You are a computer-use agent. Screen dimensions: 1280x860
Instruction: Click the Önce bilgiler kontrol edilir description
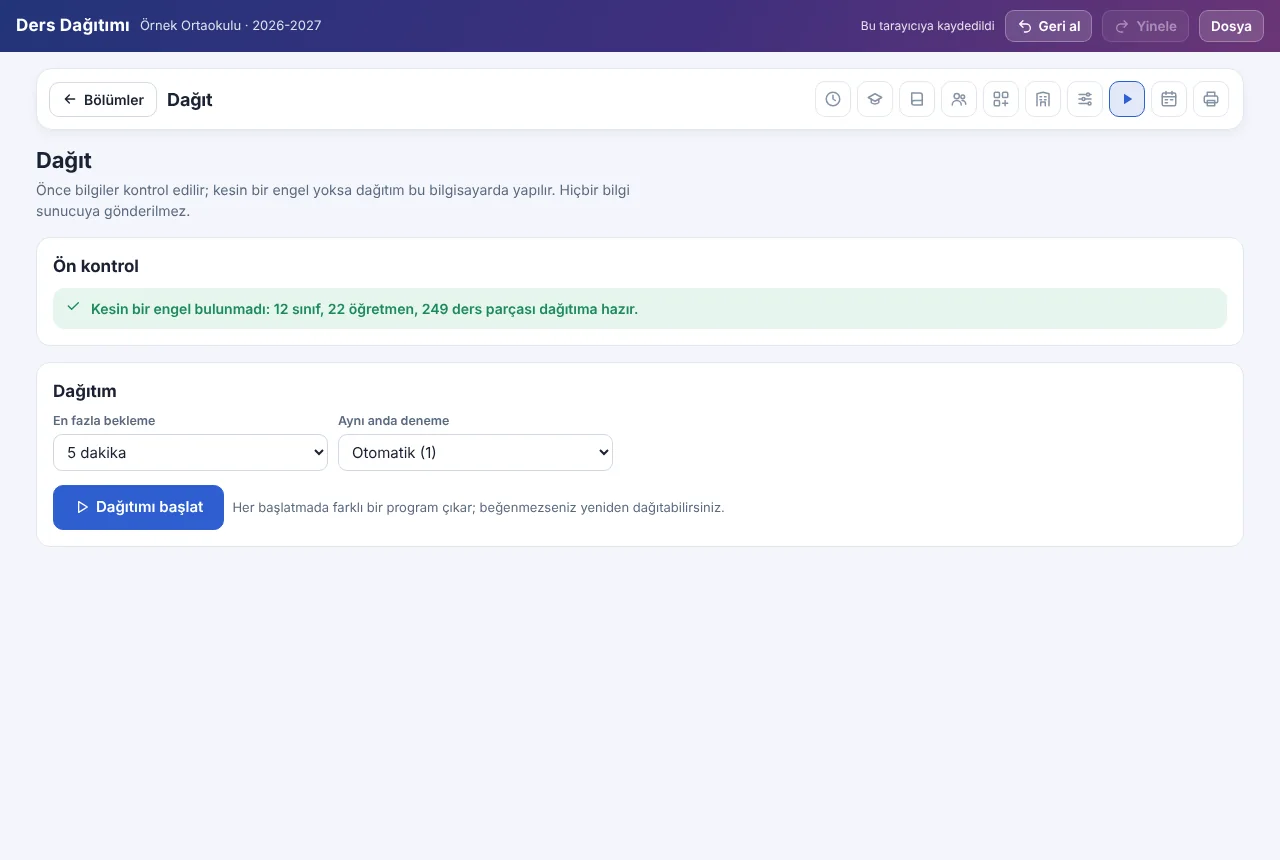coord(333,200)
